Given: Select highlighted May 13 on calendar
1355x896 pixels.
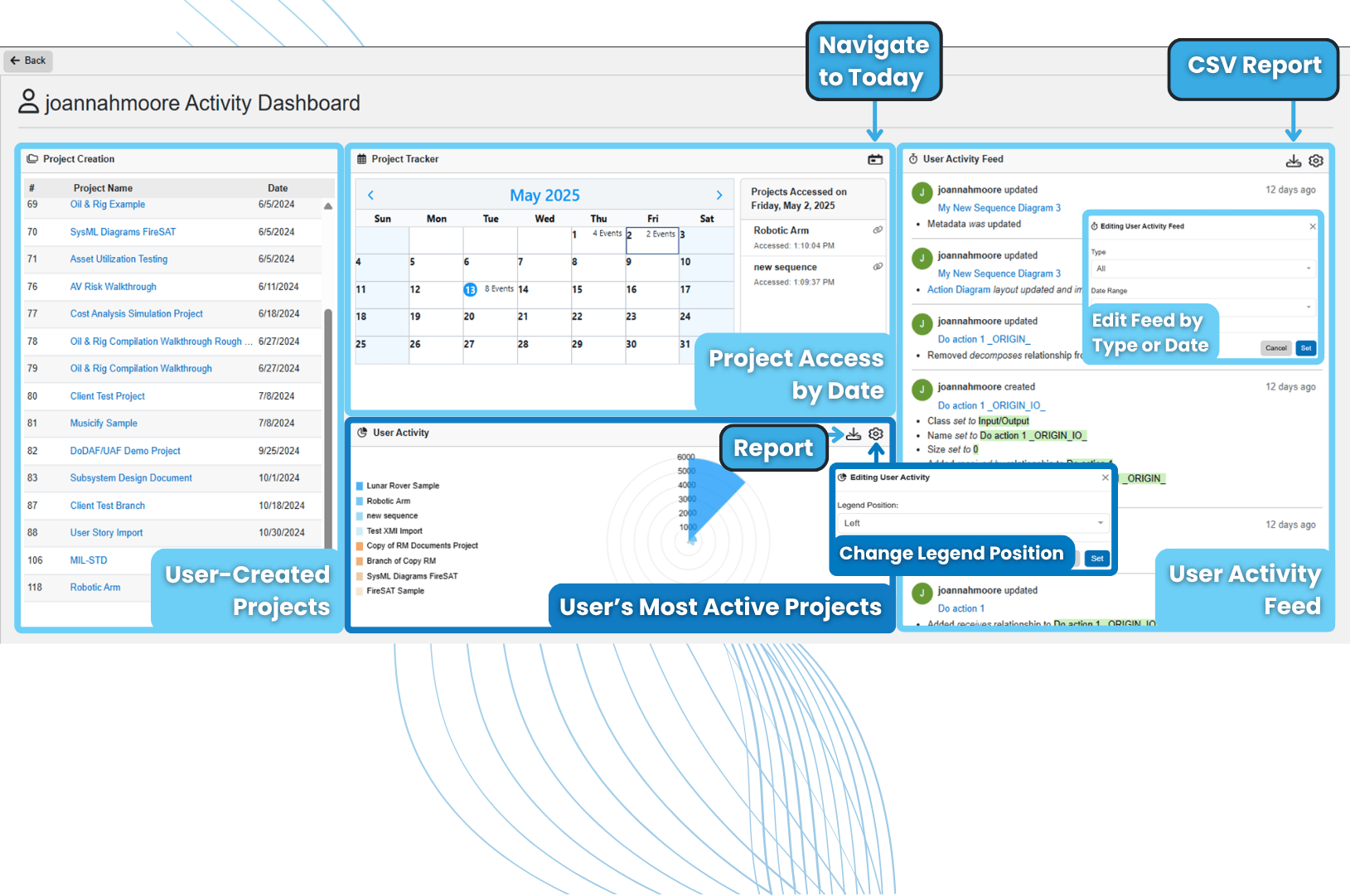Looking at the screenshot, I should click(470, 289).
